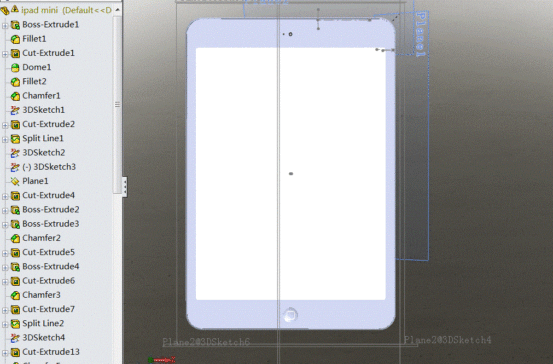Click the 'Plane2@3DSketch4' label in viewport
The width and height of the screenshot is (553, 364).
(447, 340)
